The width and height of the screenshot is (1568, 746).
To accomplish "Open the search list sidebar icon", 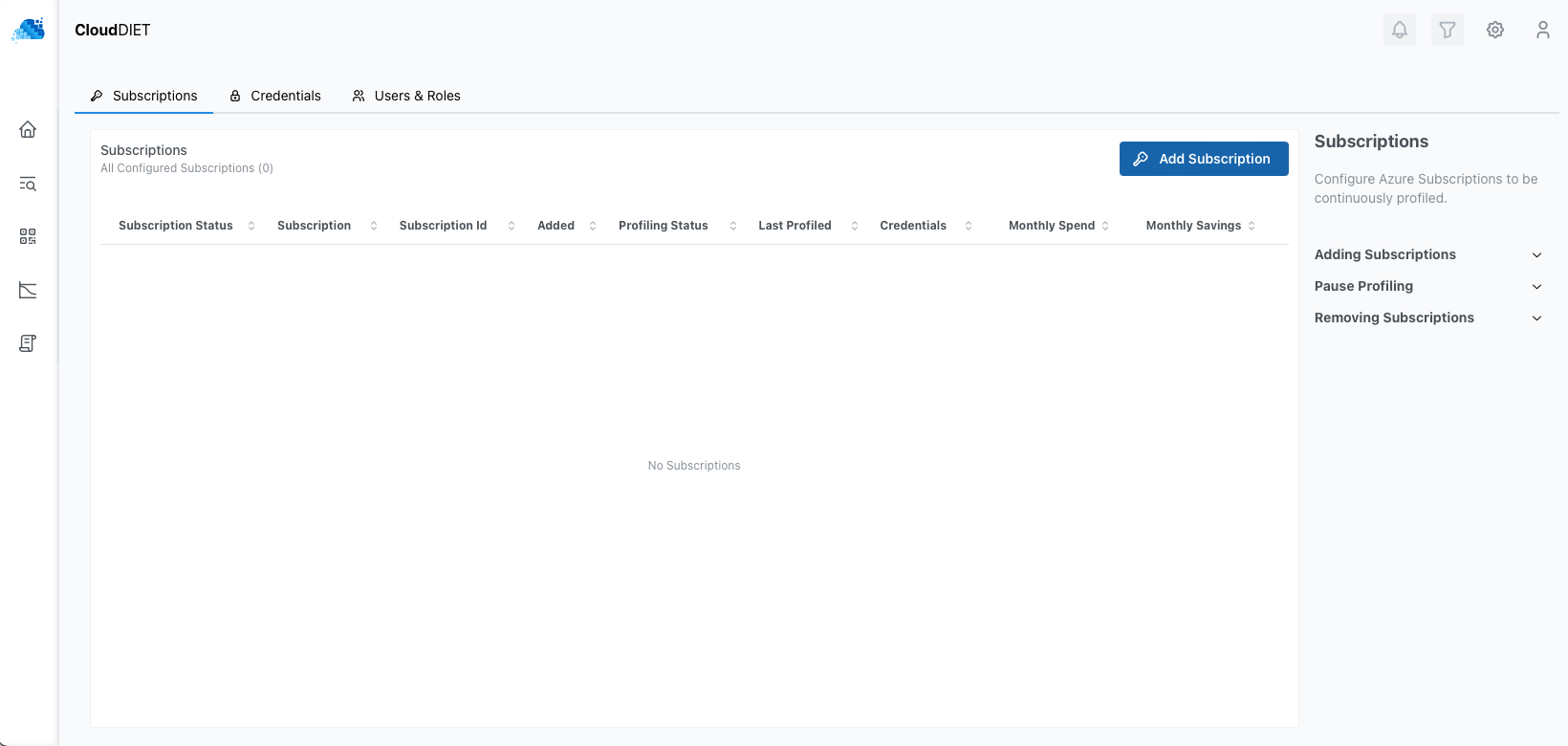I will click(x=28, y=184).
